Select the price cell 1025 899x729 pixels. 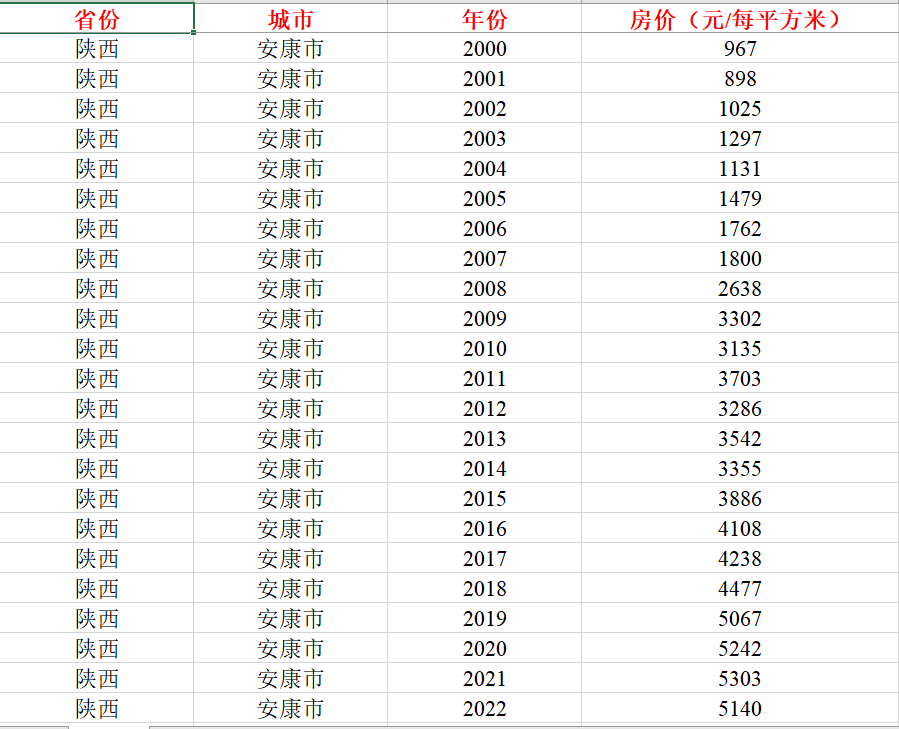740,108
